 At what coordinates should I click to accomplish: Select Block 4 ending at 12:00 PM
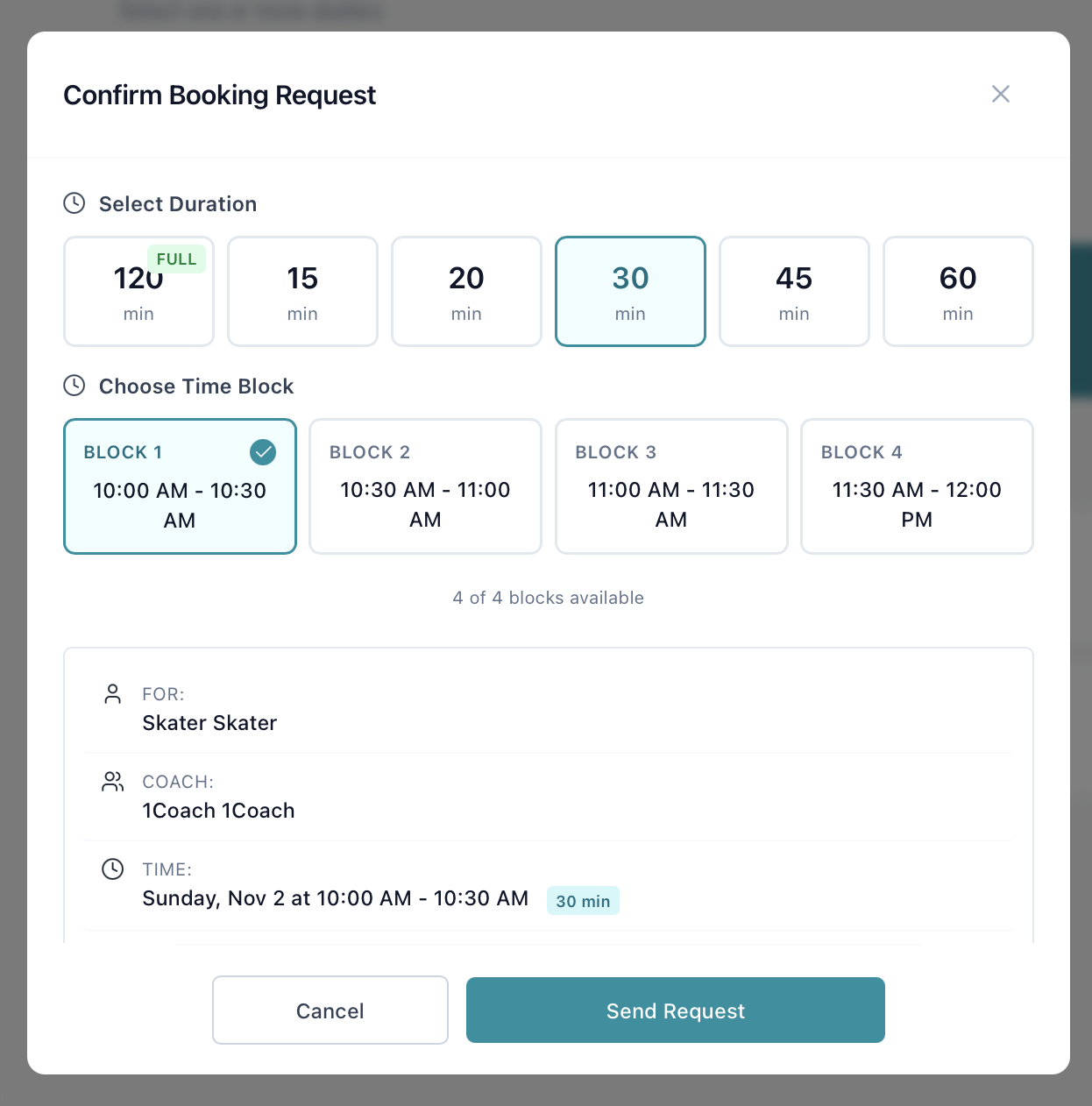point(917,486)
